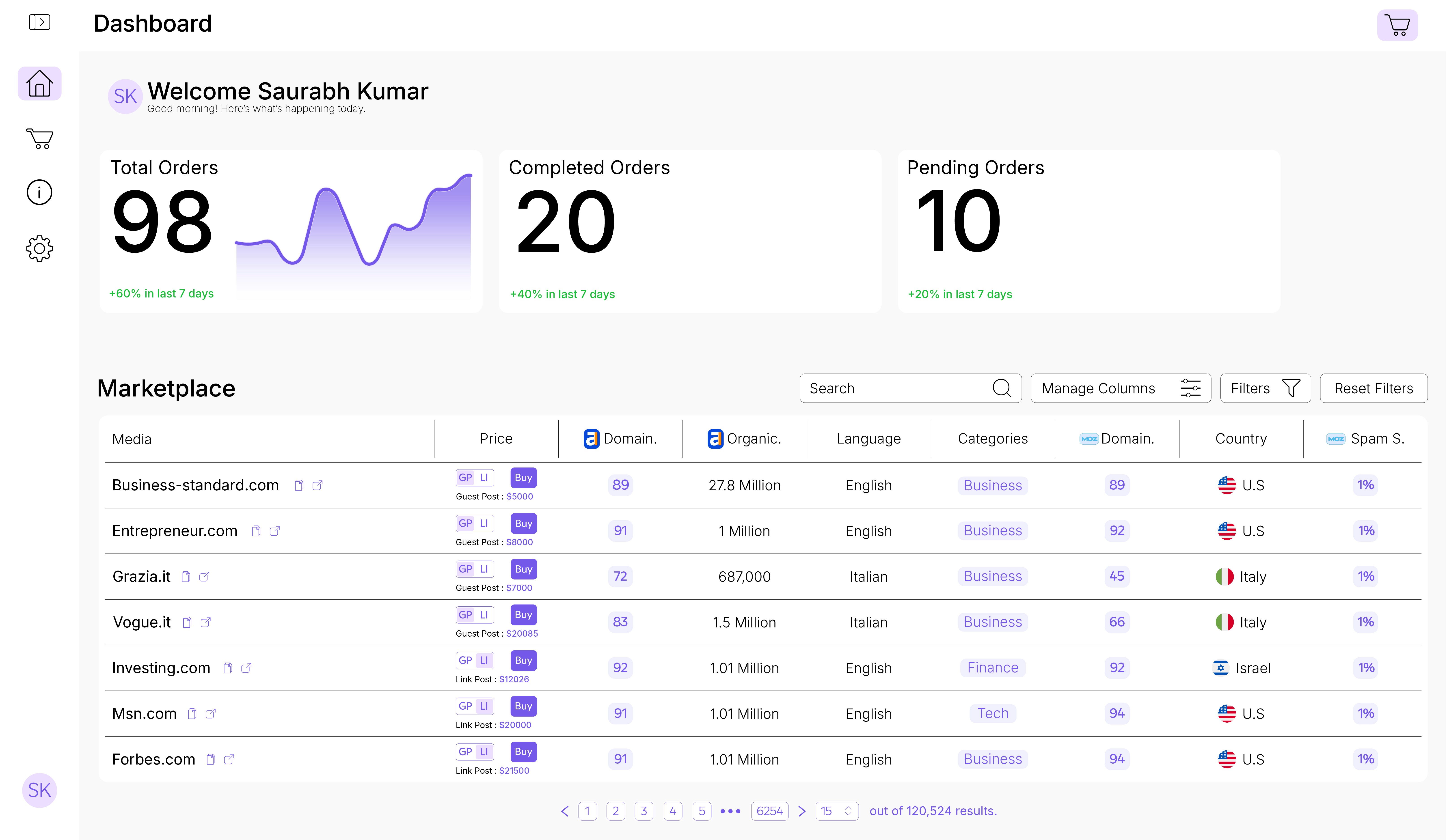Open the Home dashboard from the sidebar
The height and width of the screenshot is (840, 1447).
(40, 83)
